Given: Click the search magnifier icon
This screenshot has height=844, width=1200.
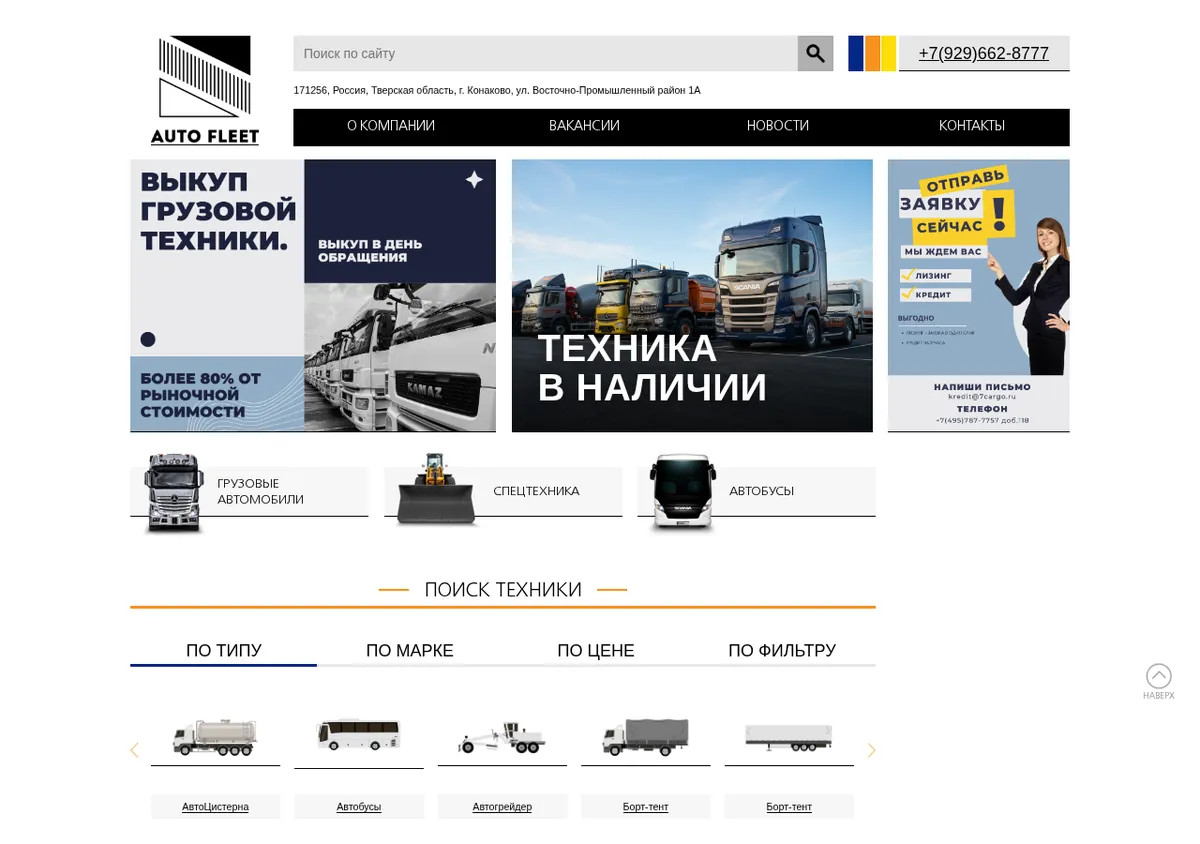Looking at the screenshot, I should click(x=815, y=53).
